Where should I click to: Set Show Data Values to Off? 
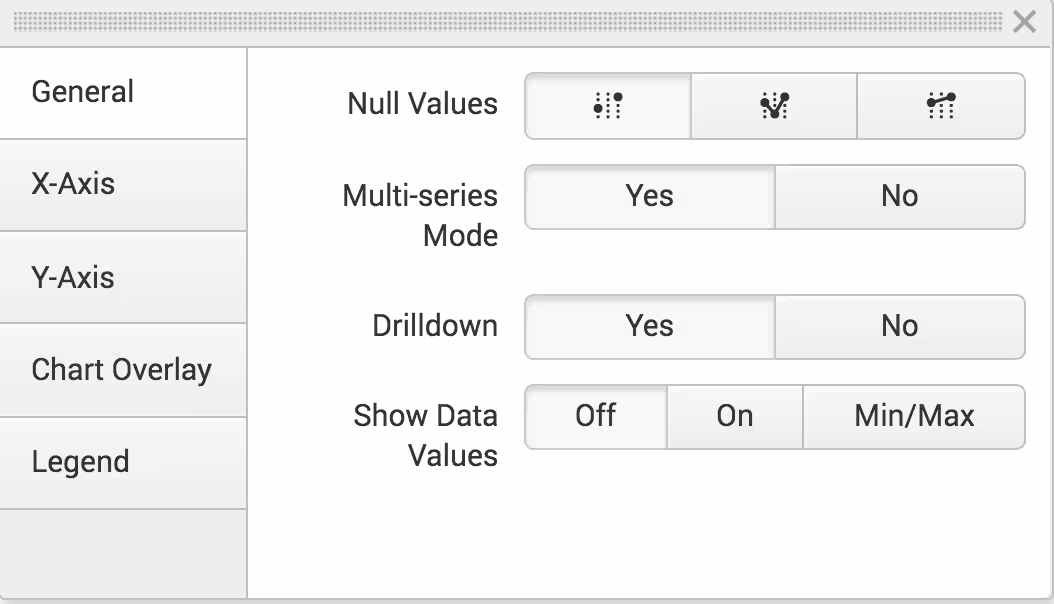[x=595, y=416]
